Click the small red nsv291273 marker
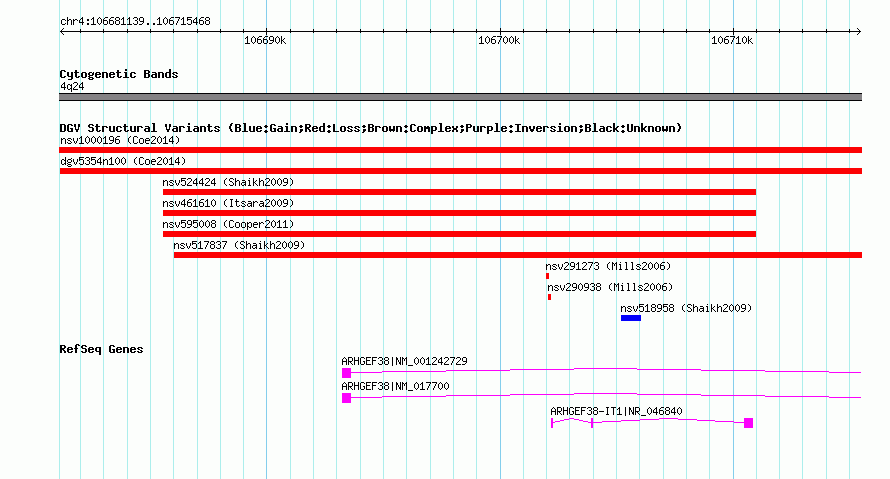Image resolution: width=890 pixels, height=479 pixels. pyautogui.click(x=547, y=276)
